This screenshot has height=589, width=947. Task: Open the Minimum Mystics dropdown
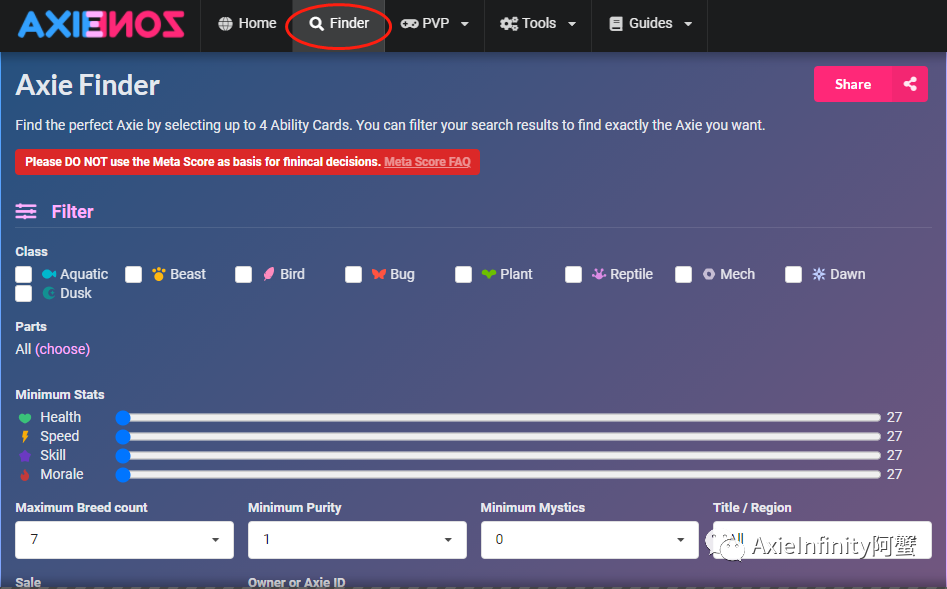click(x=589, y=539)
